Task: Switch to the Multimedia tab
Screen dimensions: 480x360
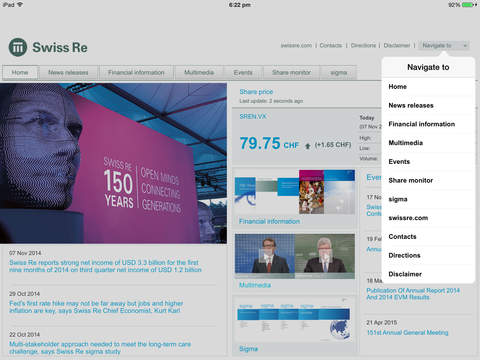Action: click(199, 72)
